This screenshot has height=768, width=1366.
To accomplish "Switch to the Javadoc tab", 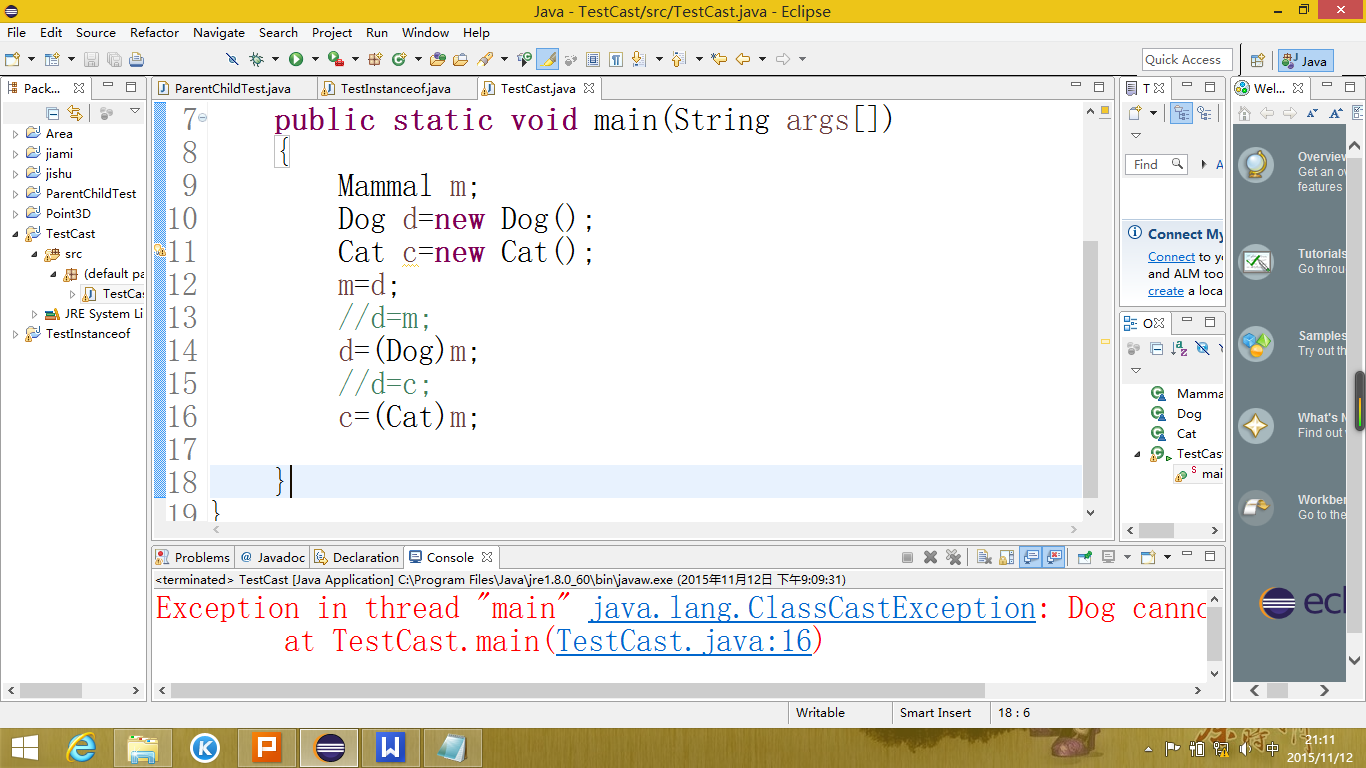I will pos(272,557).
